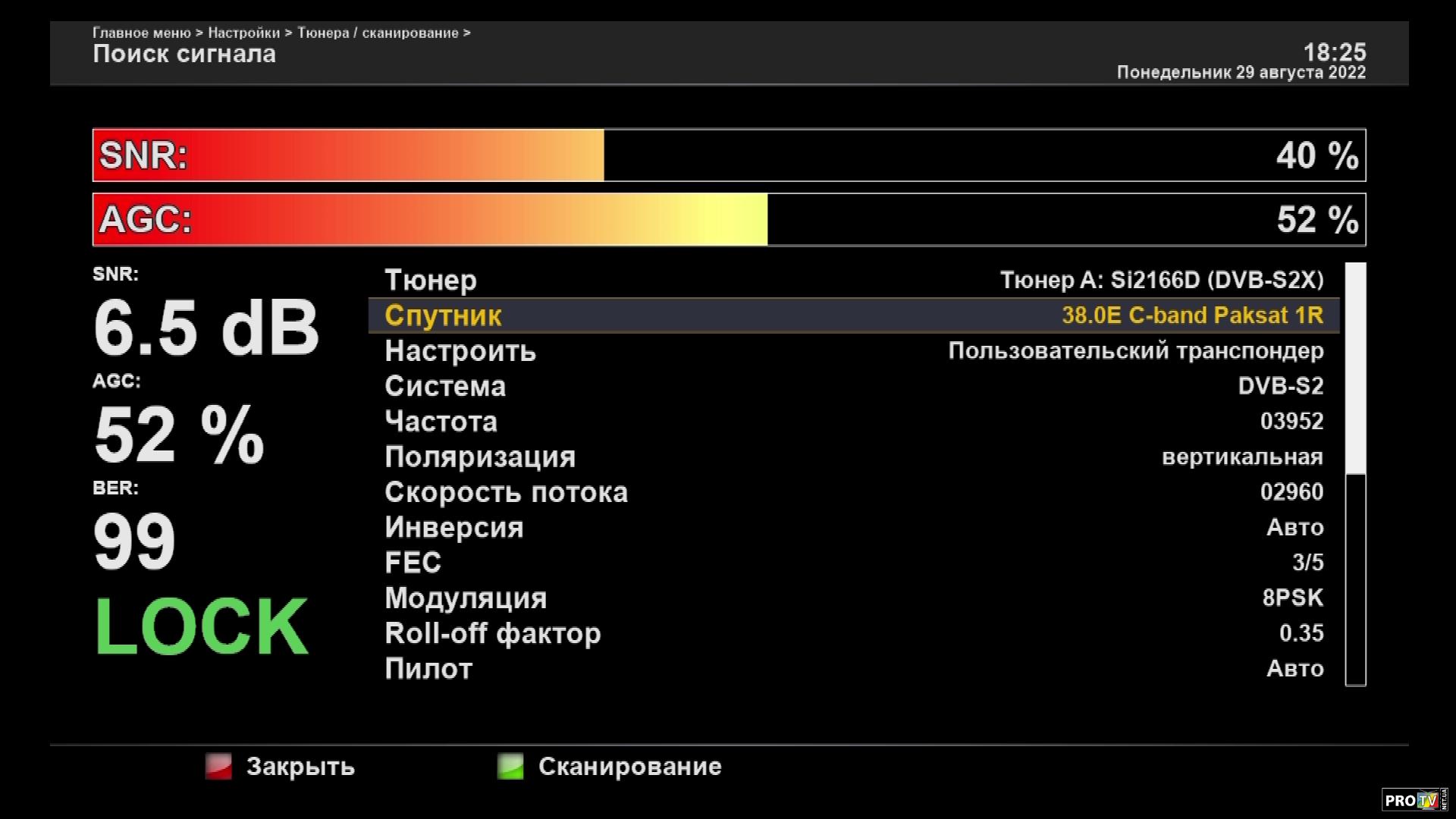Click the Закрыть label
Image resolution: width=1456 pixels, height=819 pixels.
click(300, 767)
